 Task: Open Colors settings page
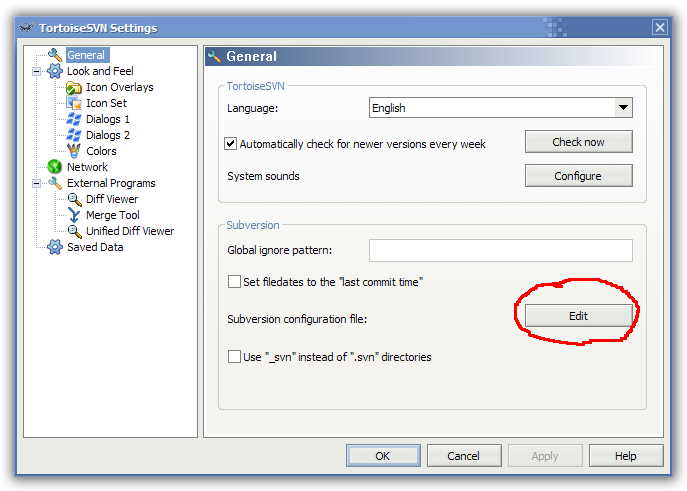coord(101,151)
